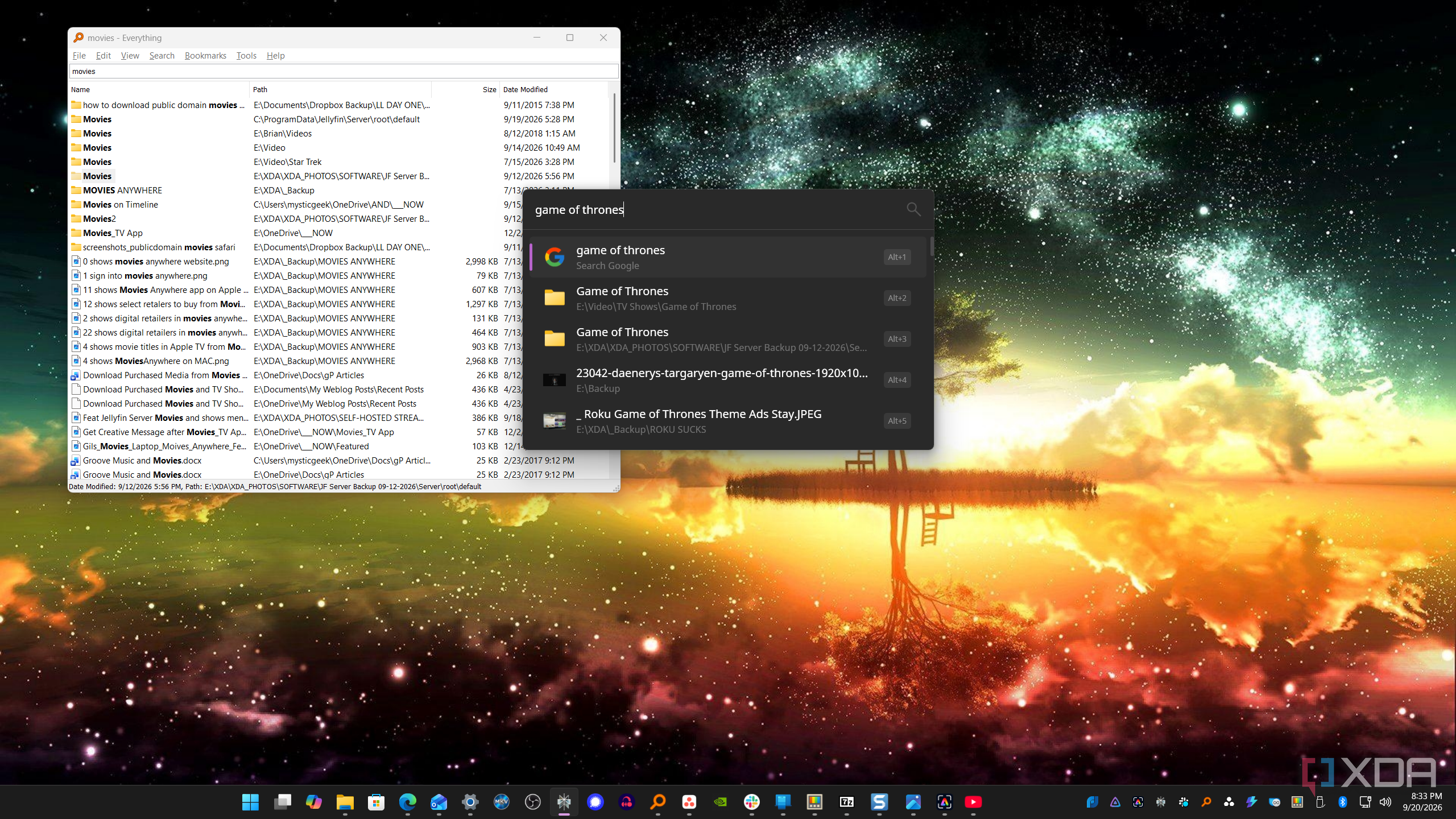Open the clock showing 8:33 PM
The width and height of the screenshot is (1456, 819).
tap(1423, 802)
